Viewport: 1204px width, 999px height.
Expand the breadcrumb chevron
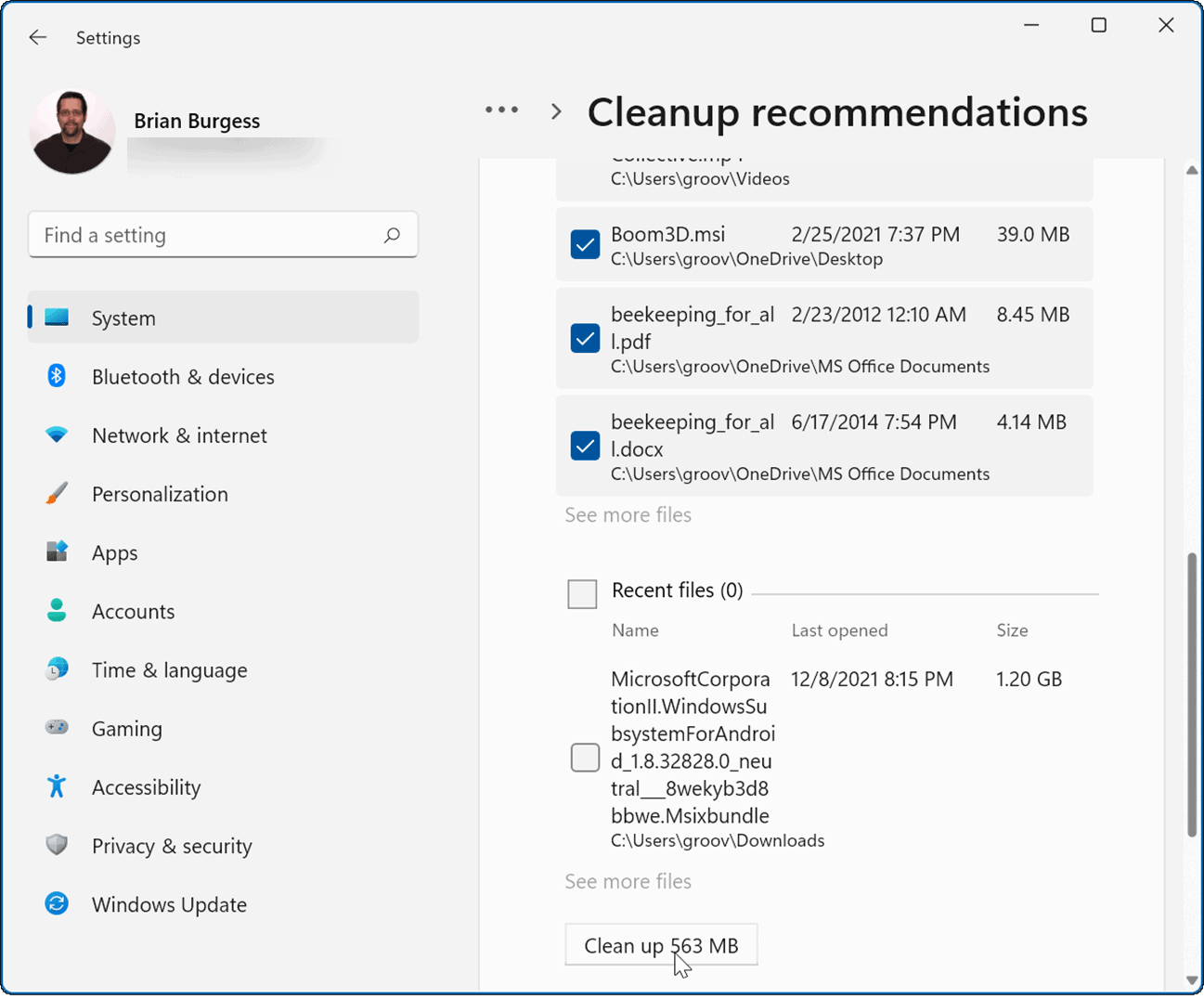pos(554,110)
